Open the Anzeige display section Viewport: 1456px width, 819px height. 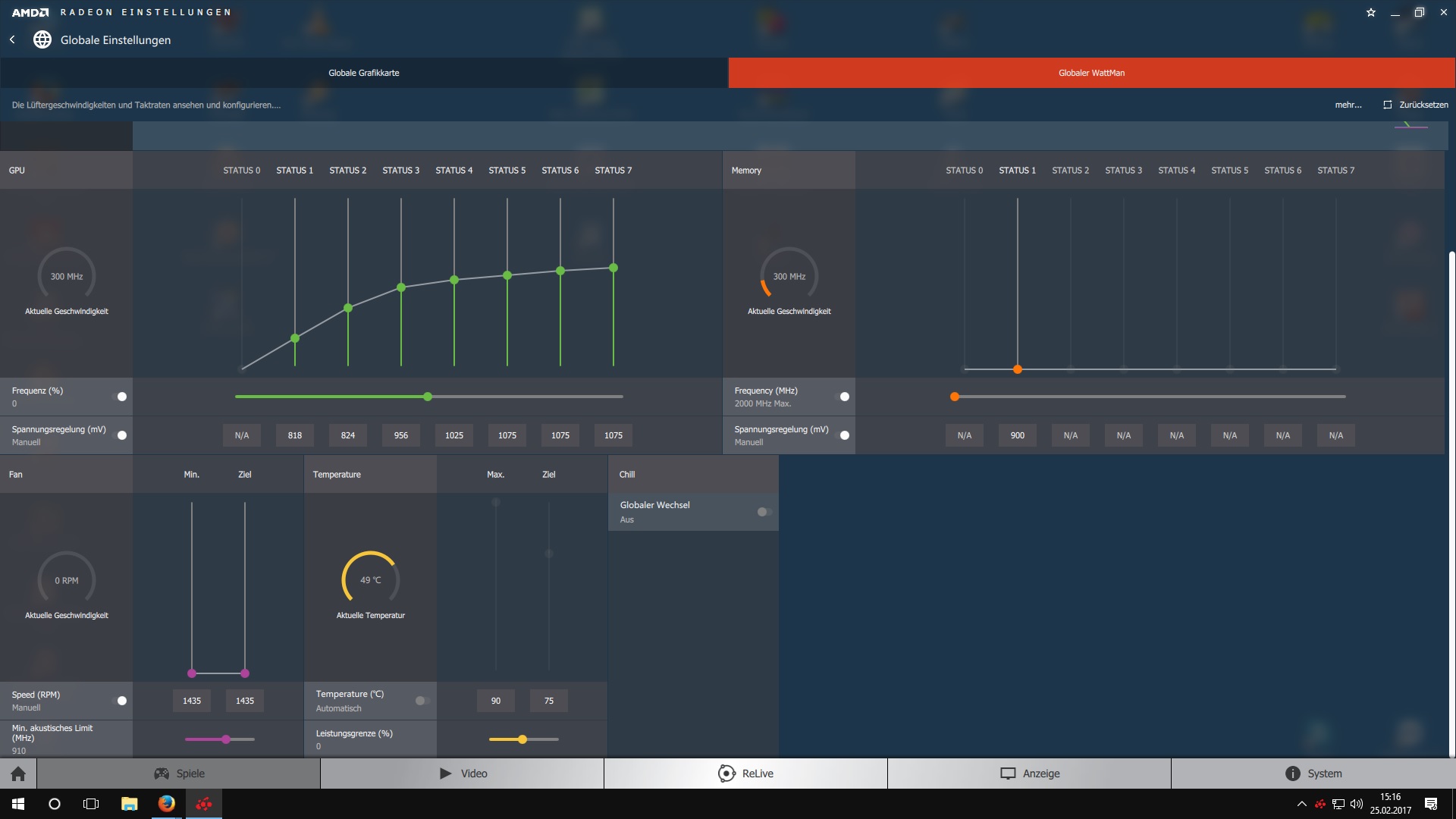pyautogui.click(x=1029, y=773)
